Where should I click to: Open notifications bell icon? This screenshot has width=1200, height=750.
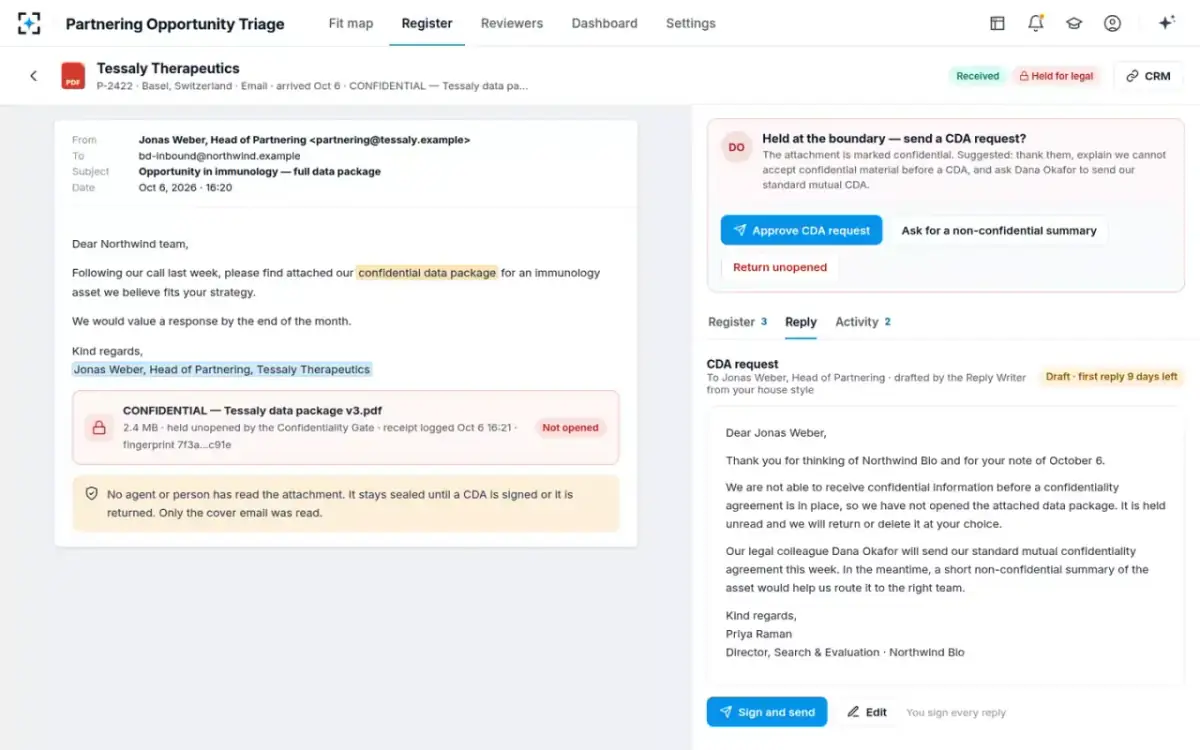coord(1036,23)
